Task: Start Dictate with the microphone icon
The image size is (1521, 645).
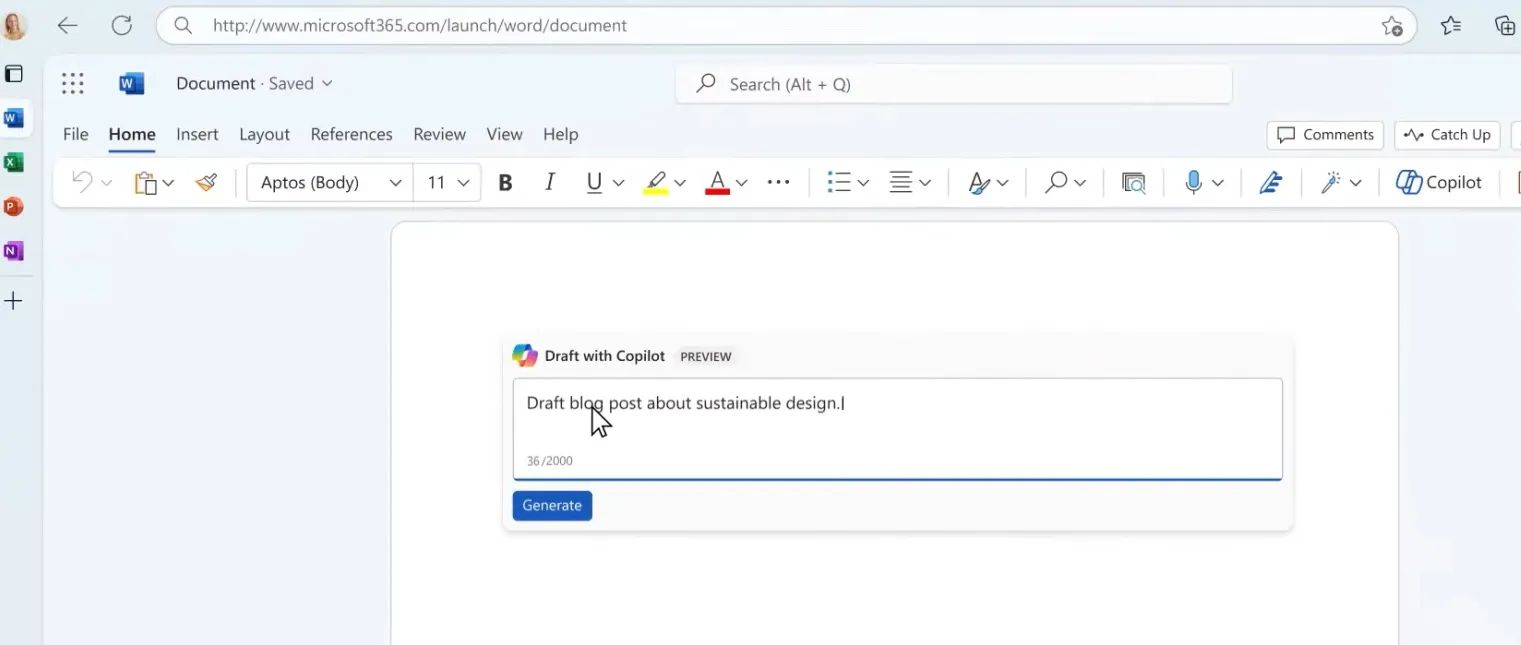Action: coord(1193,182)
